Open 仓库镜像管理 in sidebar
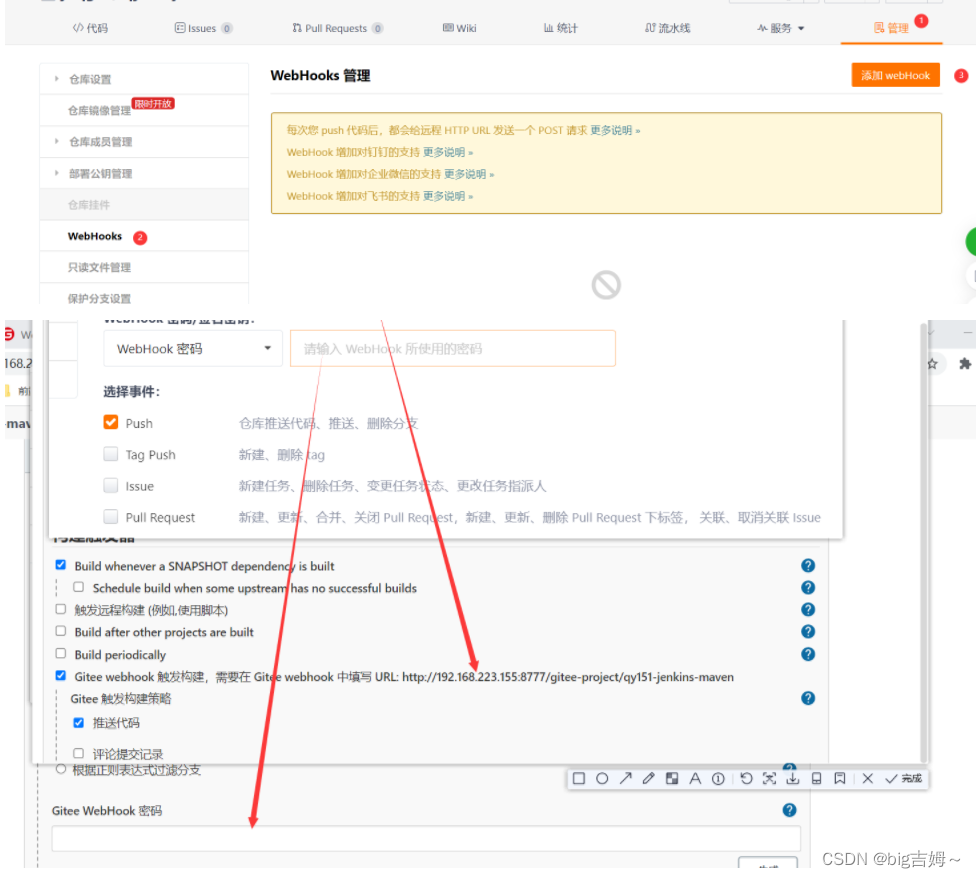This screenshot has height=878, width=976. 100,110
